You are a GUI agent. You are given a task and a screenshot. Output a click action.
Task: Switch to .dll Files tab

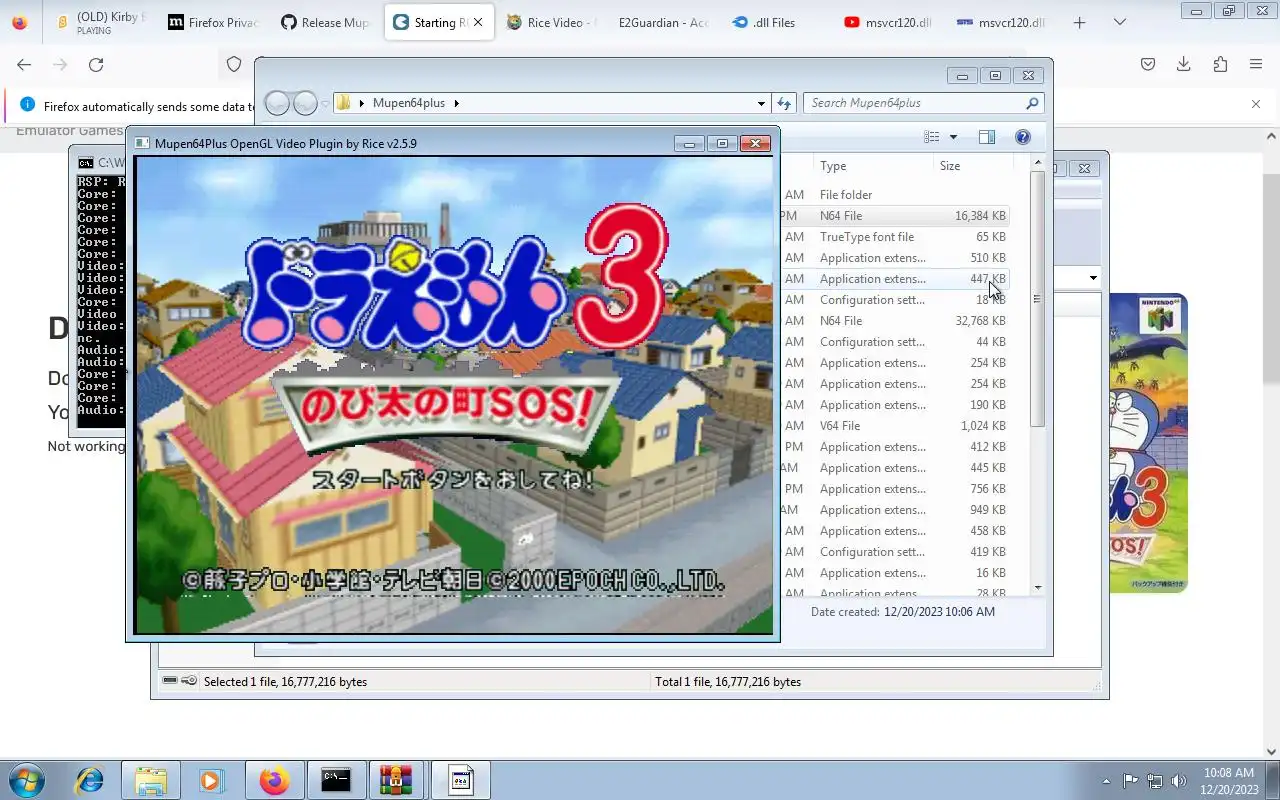tap(775, 23)
